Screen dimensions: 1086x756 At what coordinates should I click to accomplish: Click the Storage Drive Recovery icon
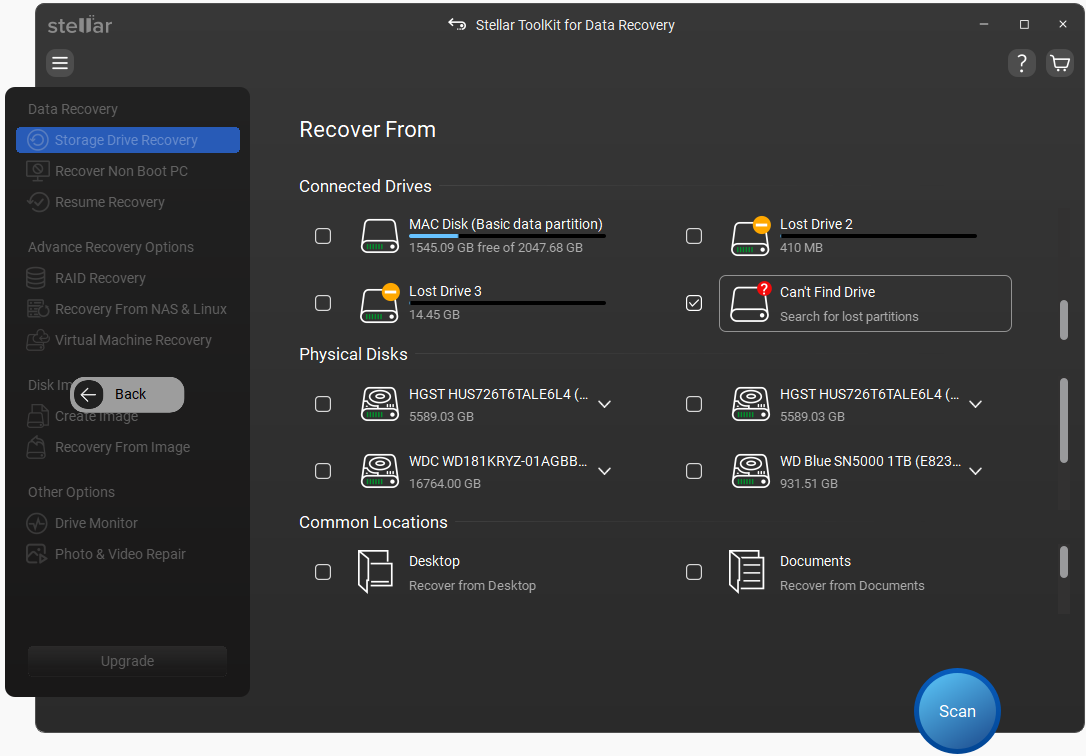(37, 140)
